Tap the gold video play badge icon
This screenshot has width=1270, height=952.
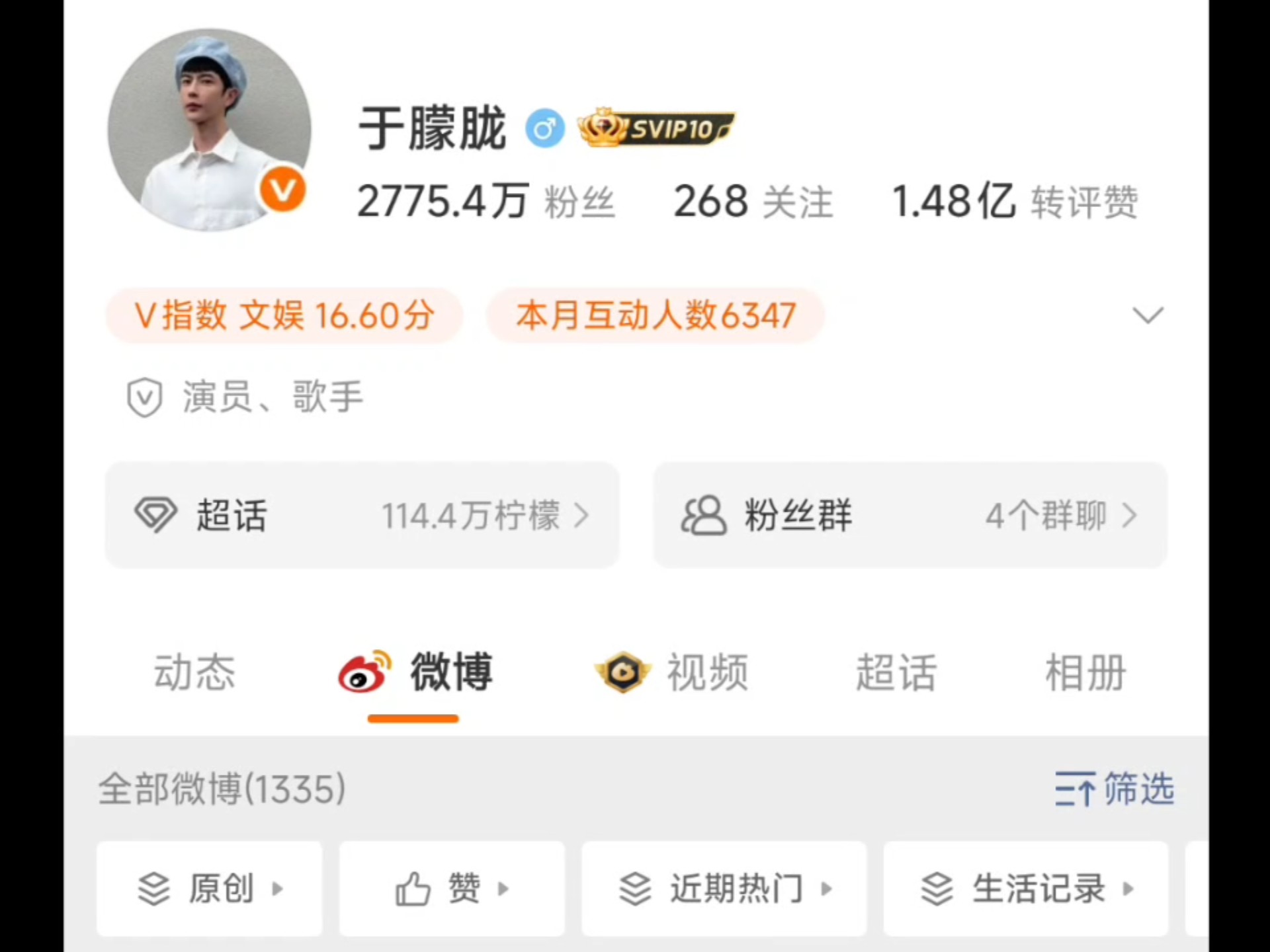tap(622, 672)
